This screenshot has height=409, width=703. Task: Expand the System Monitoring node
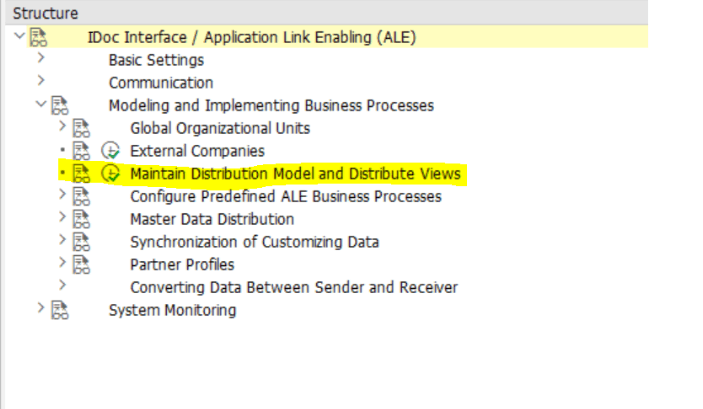point(41,310)
